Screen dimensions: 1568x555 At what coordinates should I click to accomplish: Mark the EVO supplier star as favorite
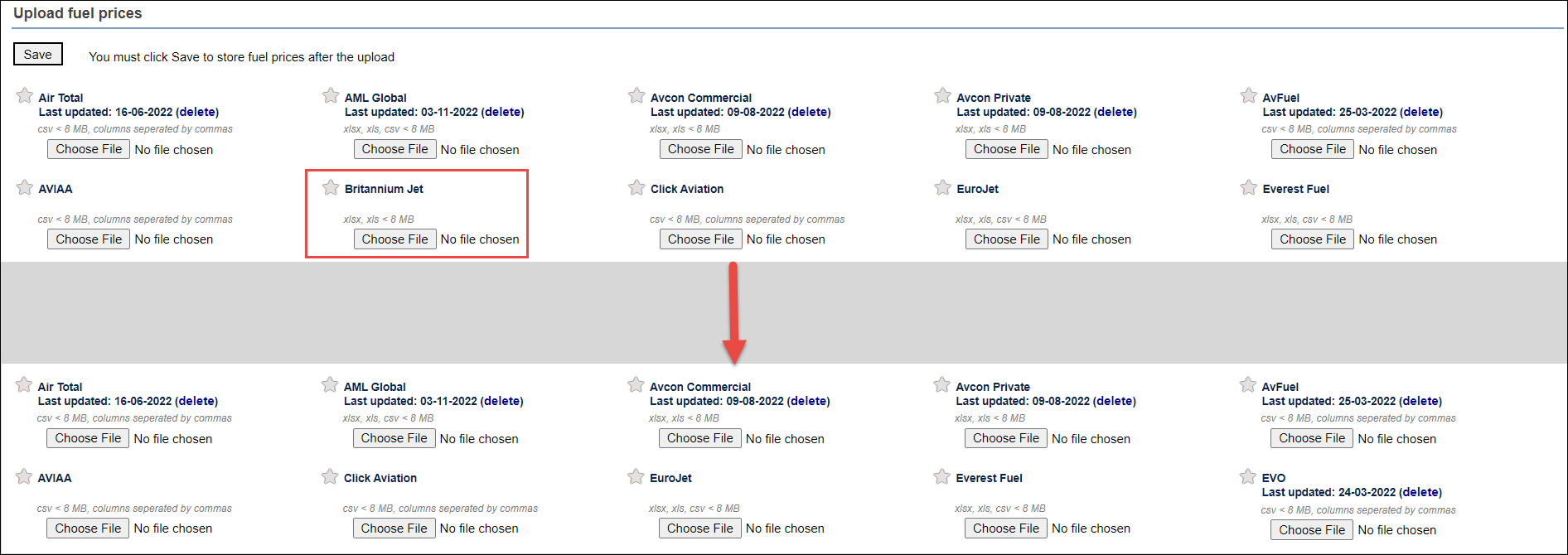[1248, 476]
